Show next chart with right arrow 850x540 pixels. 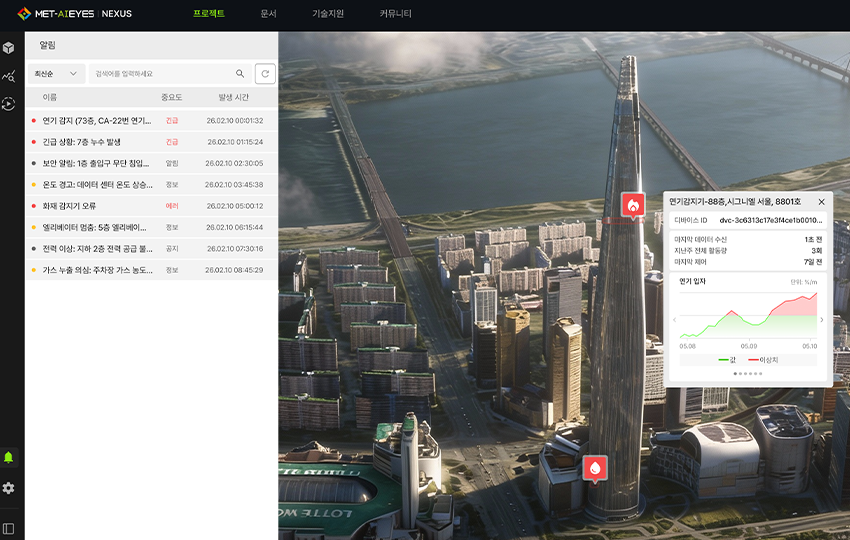point(822,320)
